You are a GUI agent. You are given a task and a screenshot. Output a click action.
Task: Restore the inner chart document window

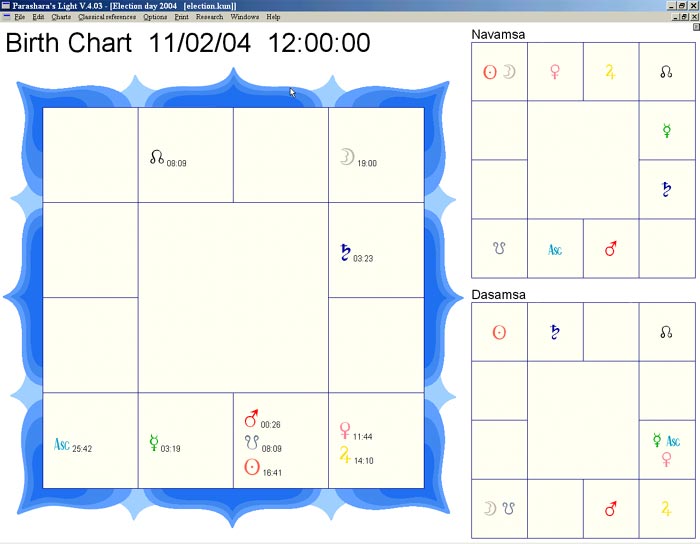click(685, 17)
